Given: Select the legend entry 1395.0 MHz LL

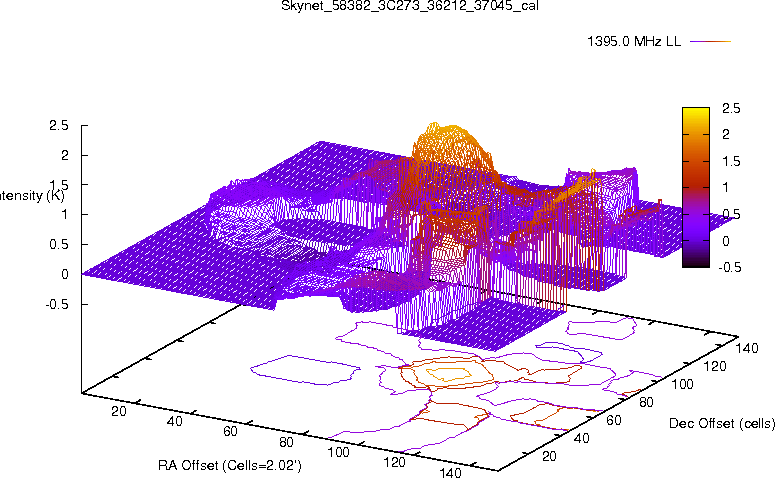Looking at the screenshot, I should [x=634, y=42].
